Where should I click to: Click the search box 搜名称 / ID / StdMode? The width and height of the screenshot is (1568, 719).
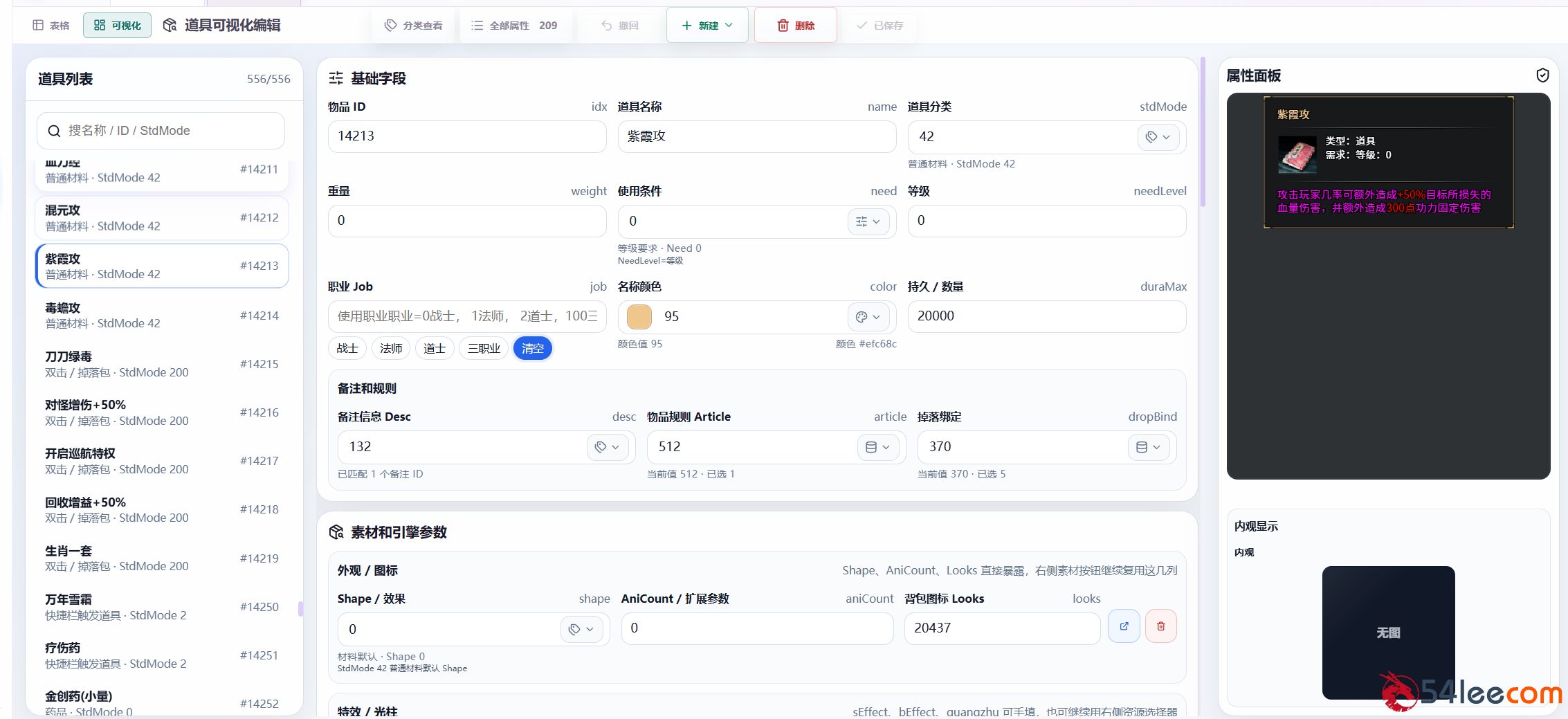point(161,131)
